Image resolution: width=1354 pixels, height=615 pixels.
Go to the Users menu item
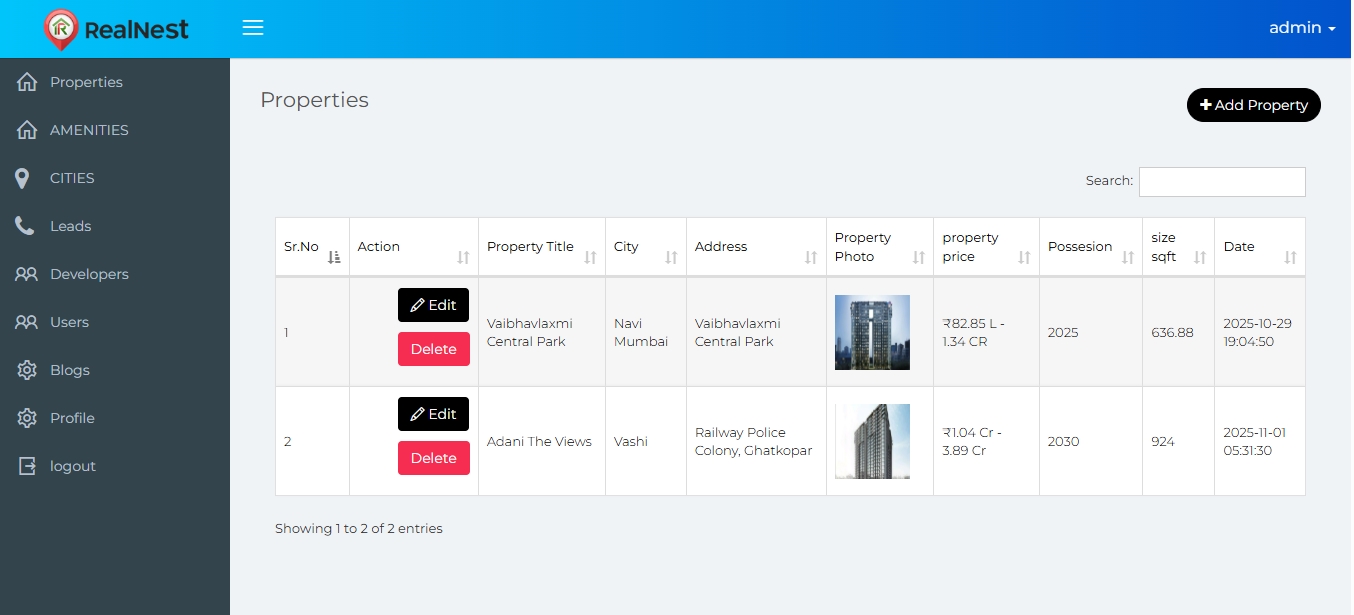click(69, 322)
